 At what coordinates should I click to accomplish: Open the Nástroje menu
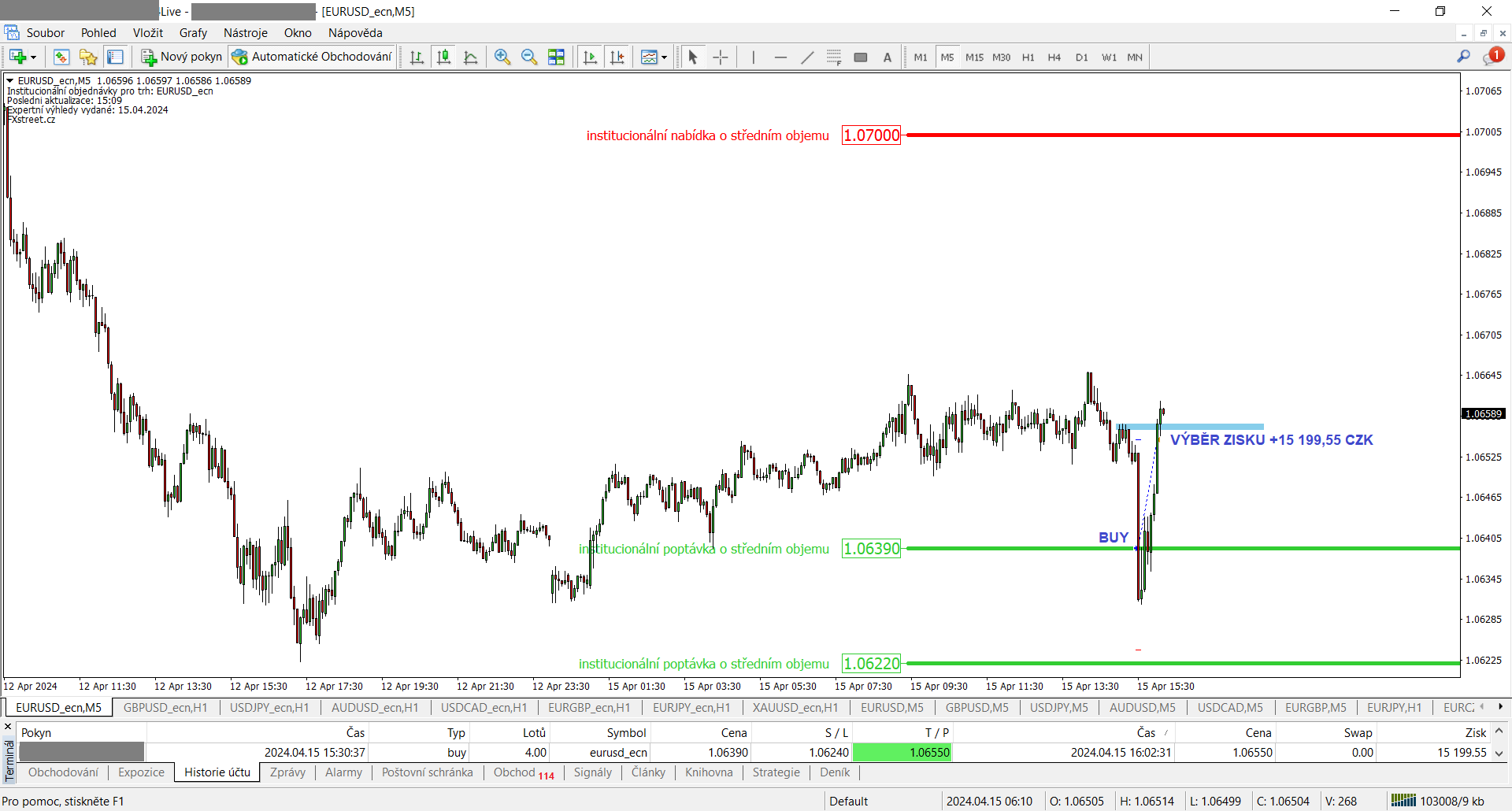pos(246,32)
